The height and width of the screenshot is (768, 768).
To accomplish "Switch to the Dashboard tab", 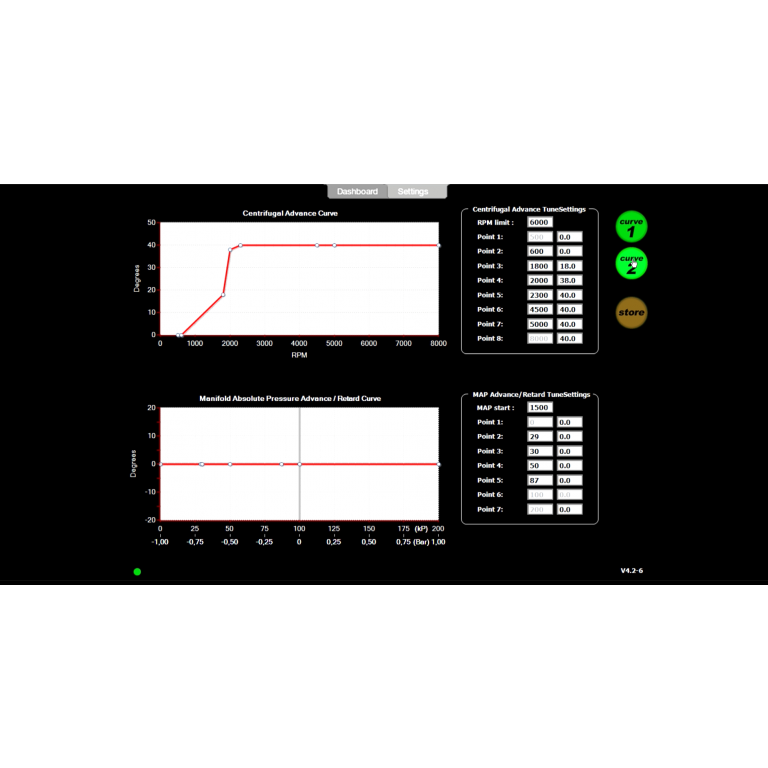I will click(357, 191).
